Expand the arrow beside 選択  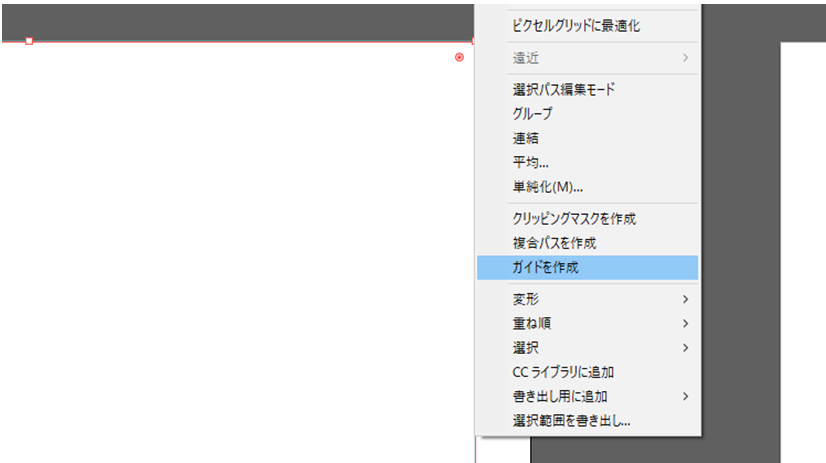[685, 348]
